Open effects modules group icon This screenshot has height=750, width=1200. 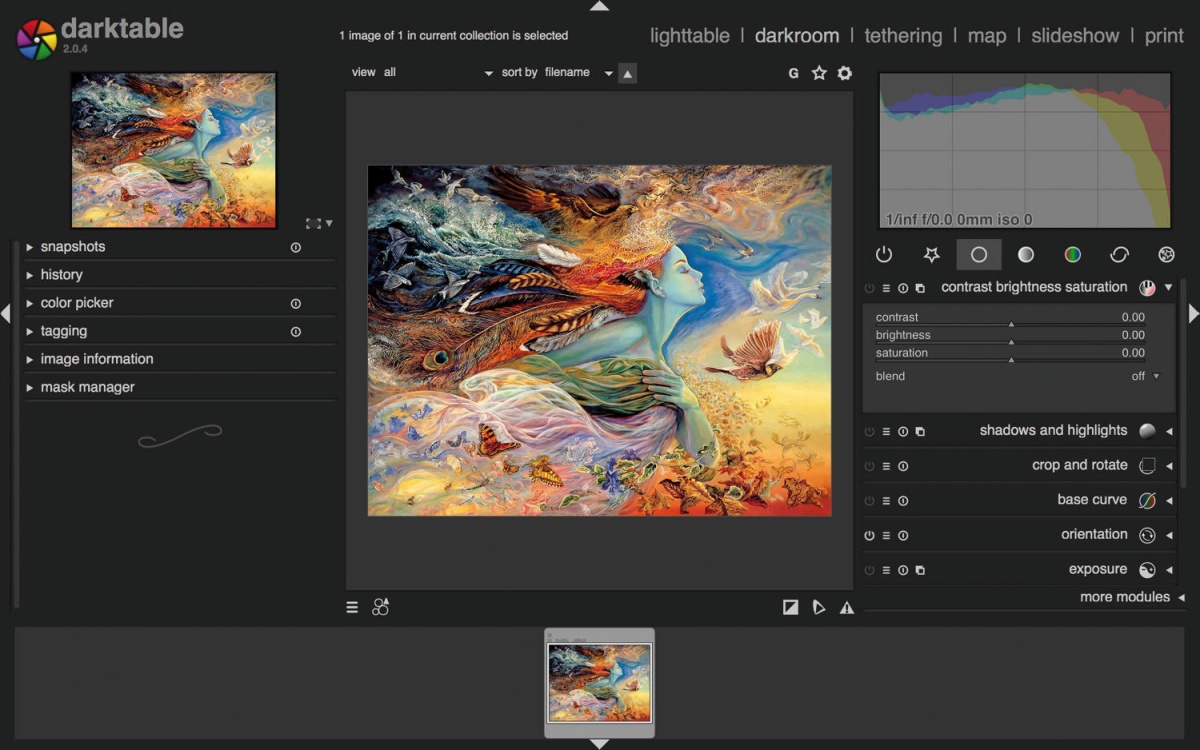pyautogui.click(x=1166, y=255)
